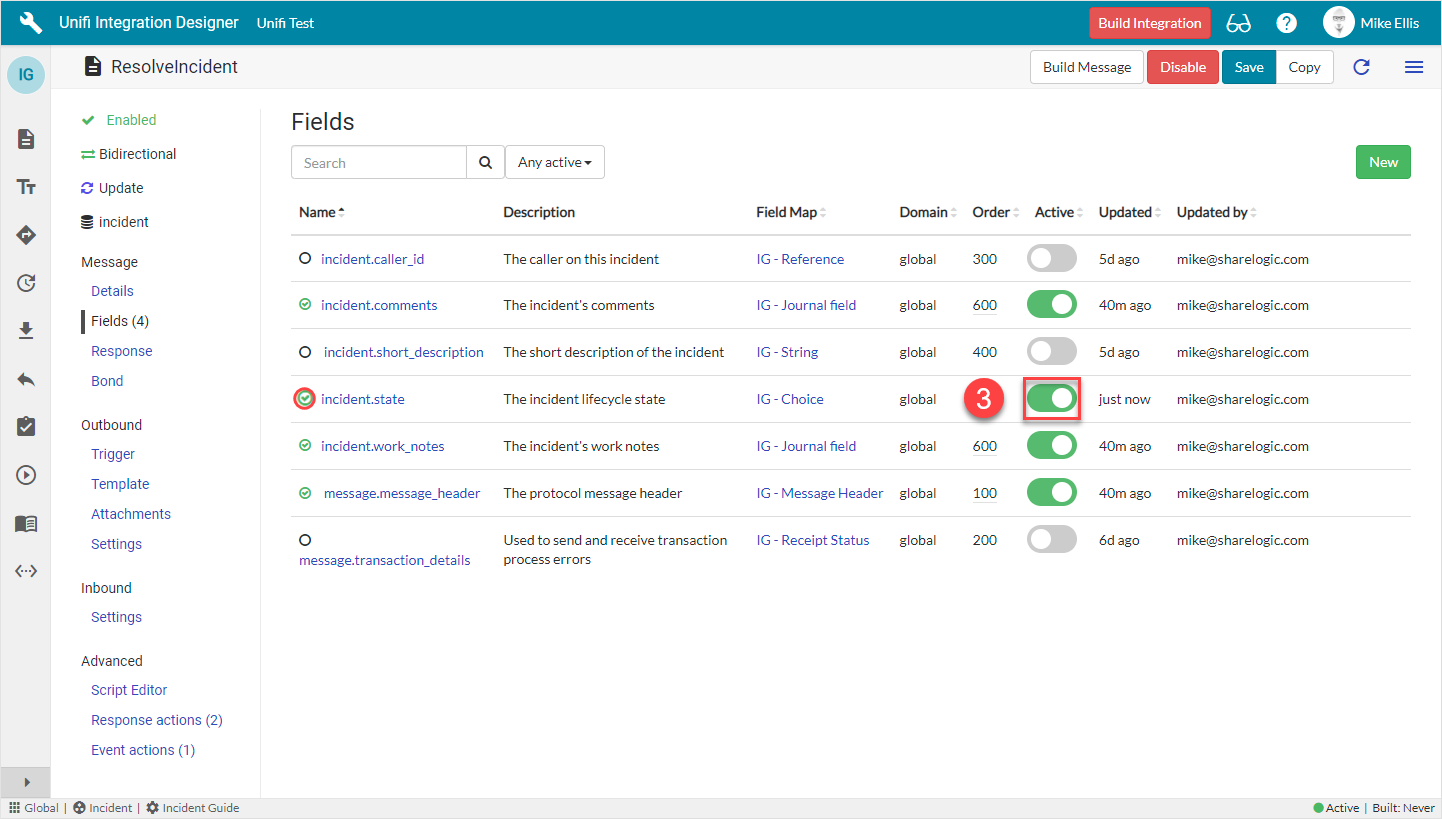Click the Build Integration button
Screen dimensions: 1442x819
1149,23
